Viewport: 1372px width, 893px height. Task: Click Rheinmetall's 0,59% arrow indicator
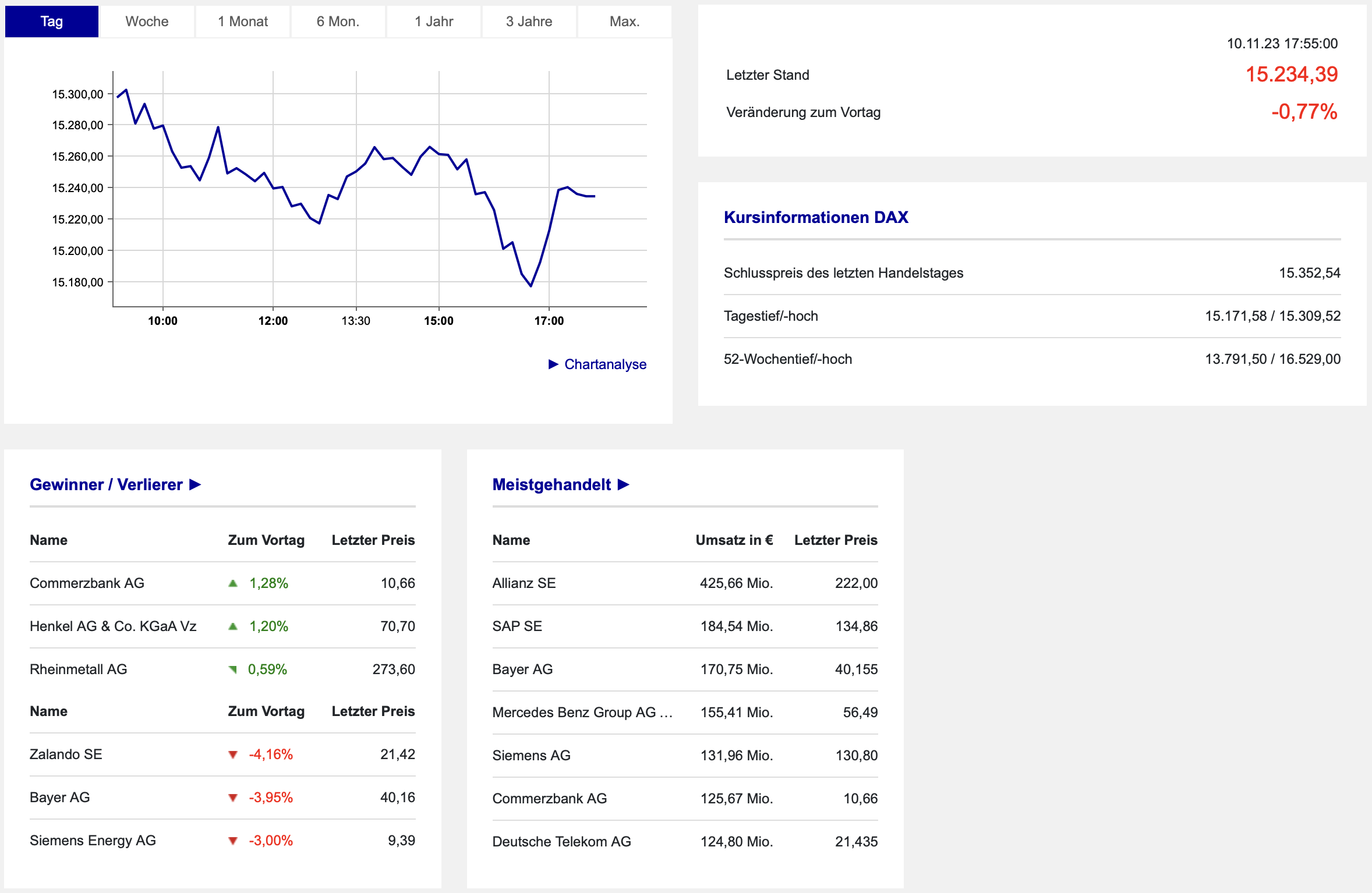coord(233,669)
